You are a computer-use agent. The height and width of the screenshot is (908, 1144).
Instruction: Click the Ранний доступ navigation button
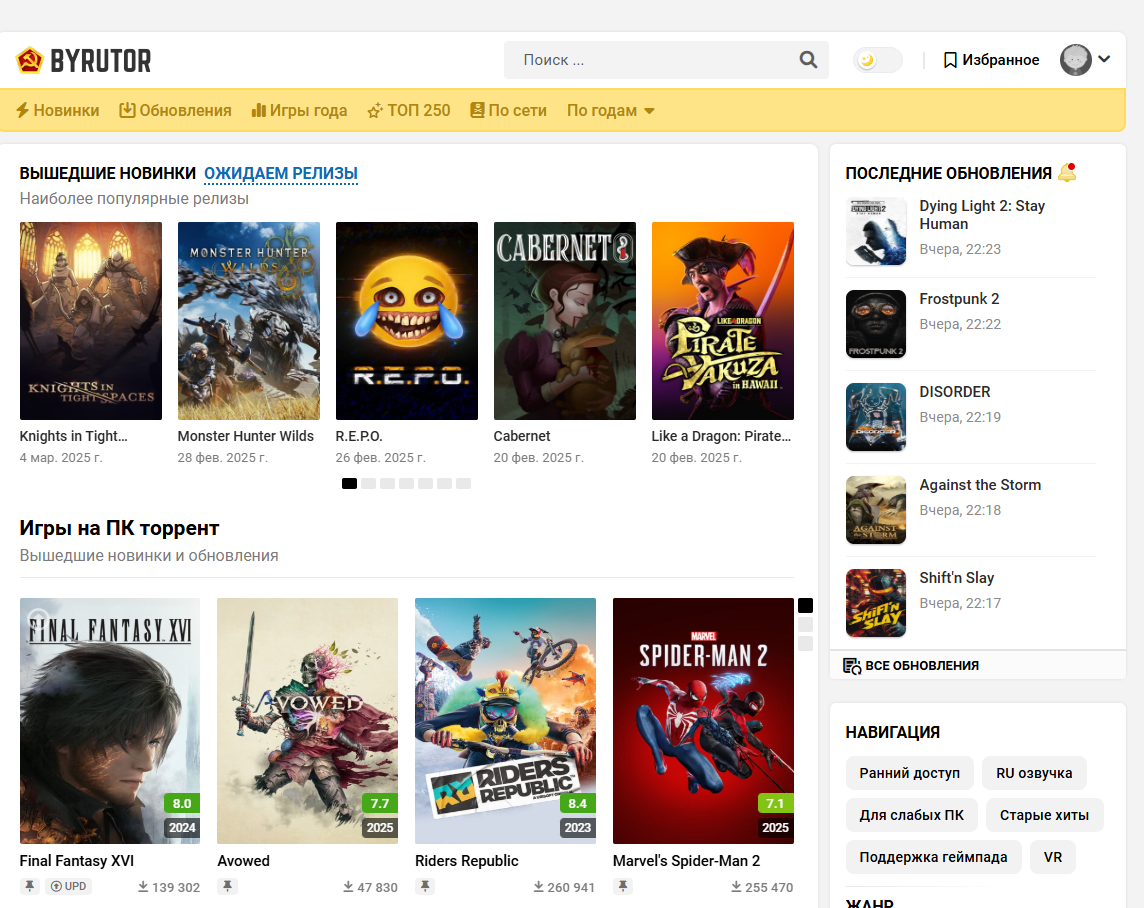(909, 773)
